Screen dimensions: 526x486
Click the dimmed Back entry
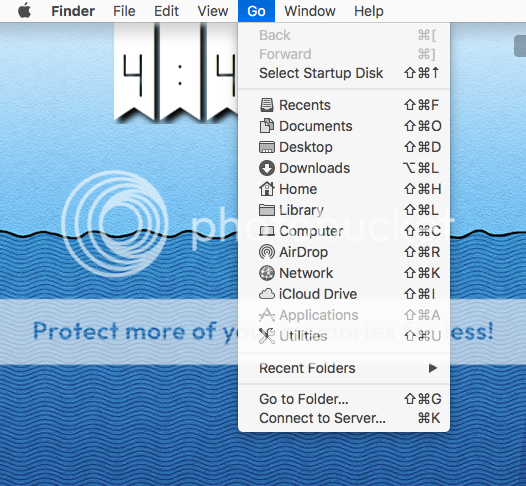pos(344,35)
